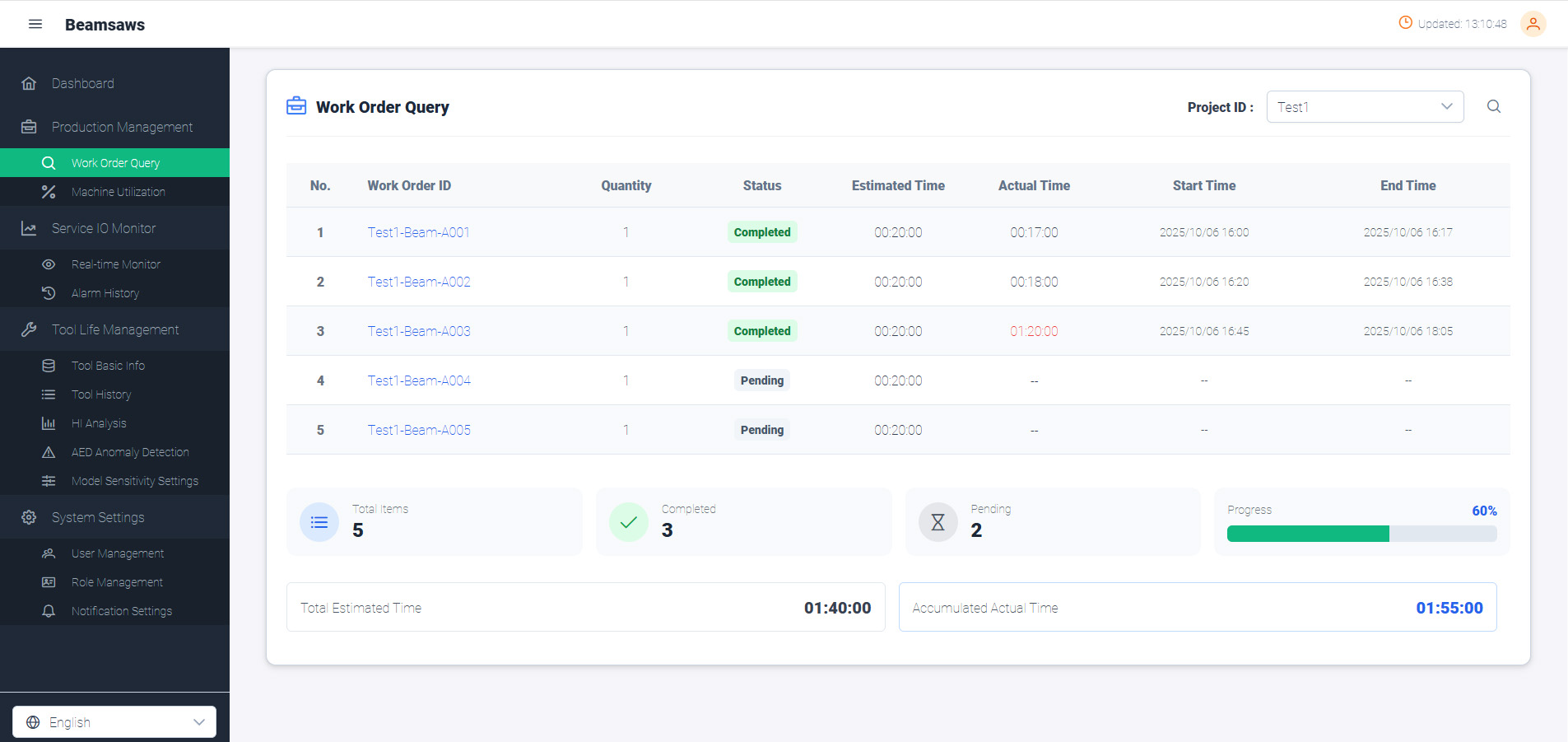Open the Project ID dropdown
Screen dimensions: 1568x742
pyautogui.click(x=1365, y=106)
